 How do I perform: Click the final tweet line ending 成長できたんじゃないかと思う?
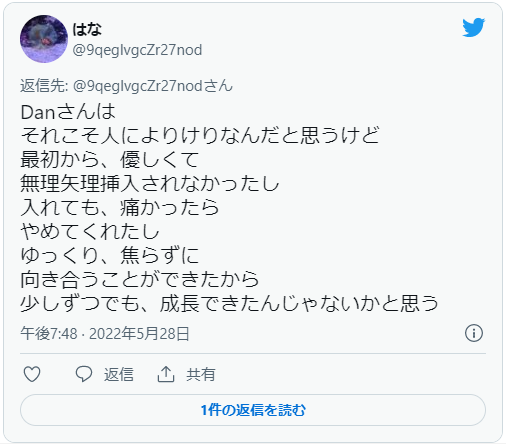(229, 303)
